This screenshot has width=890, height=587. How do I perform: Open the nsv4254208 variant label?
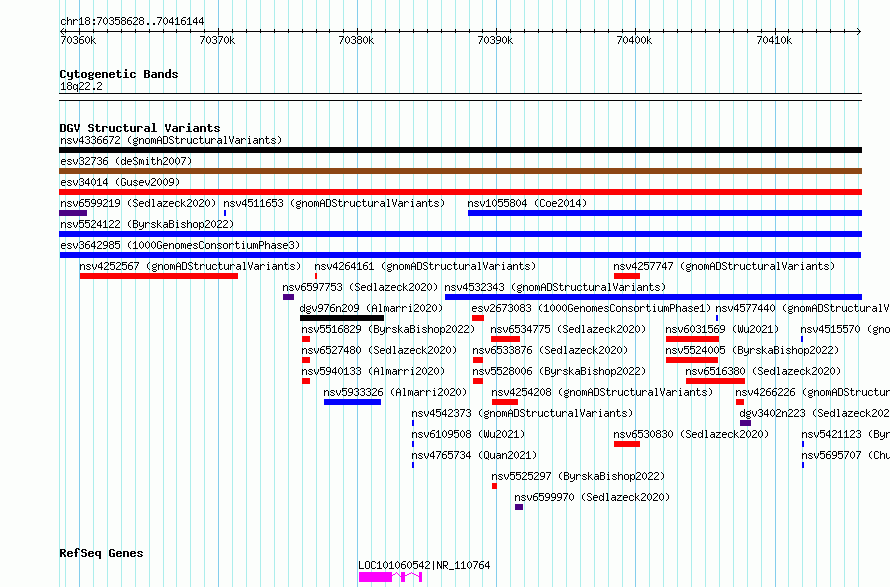pos(602,392)
